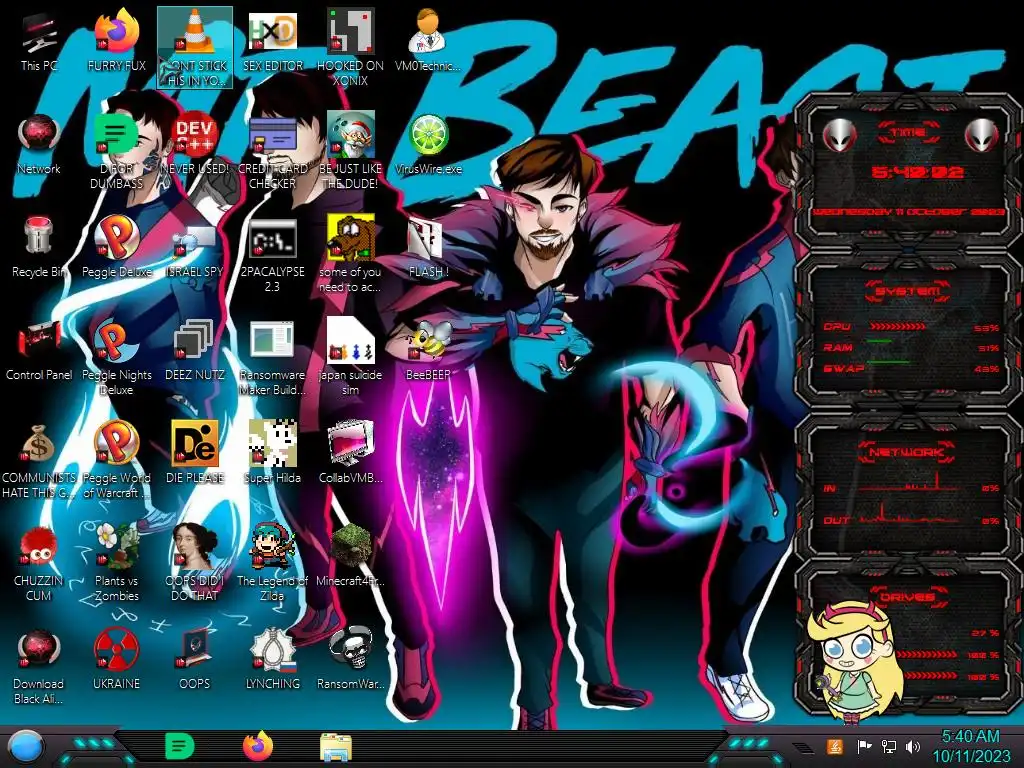Click the widget date text

(908, 212)
